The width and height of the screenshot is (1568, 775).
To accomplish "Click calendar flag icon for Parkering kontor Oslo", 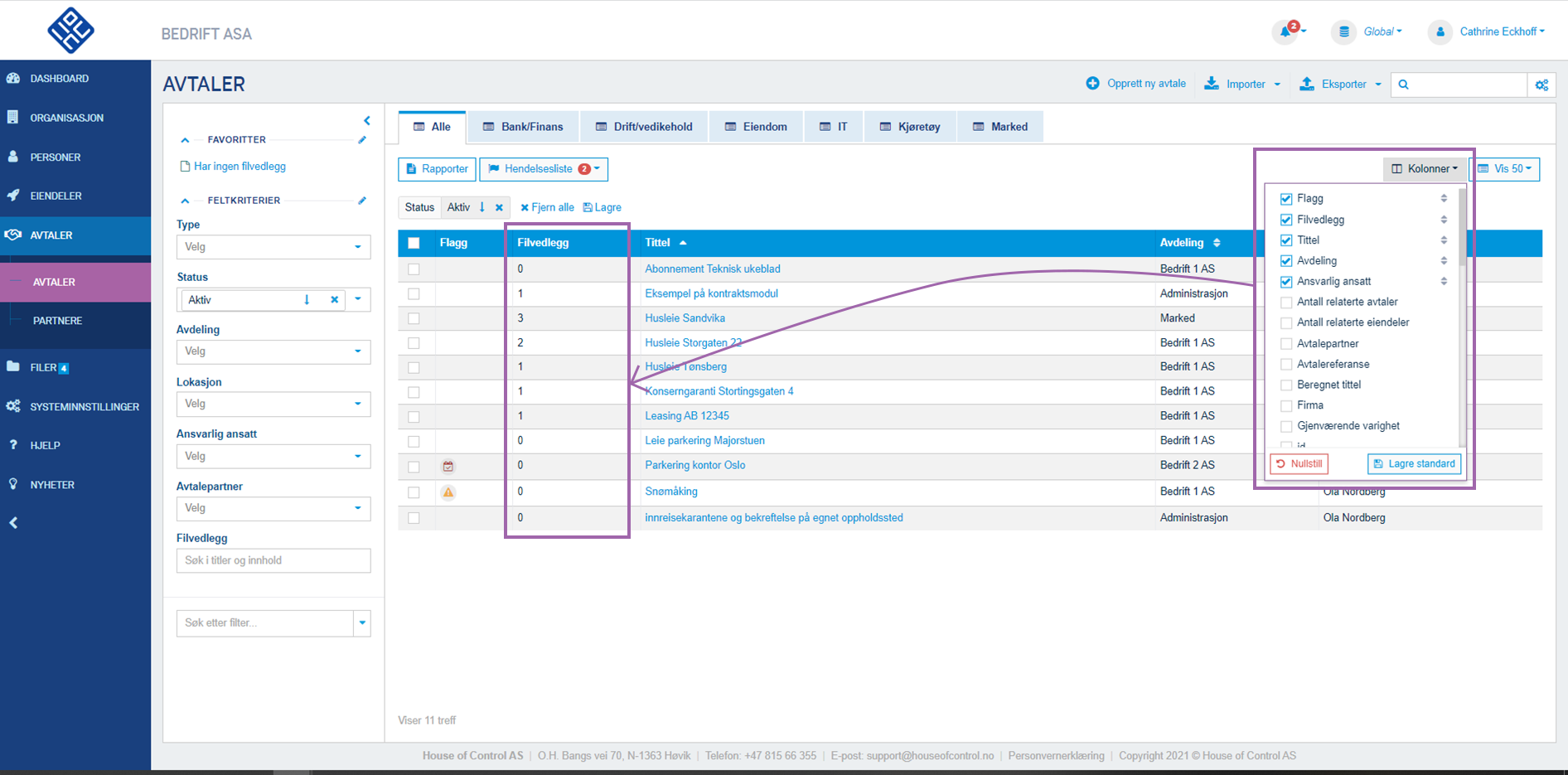I will 448,467.
